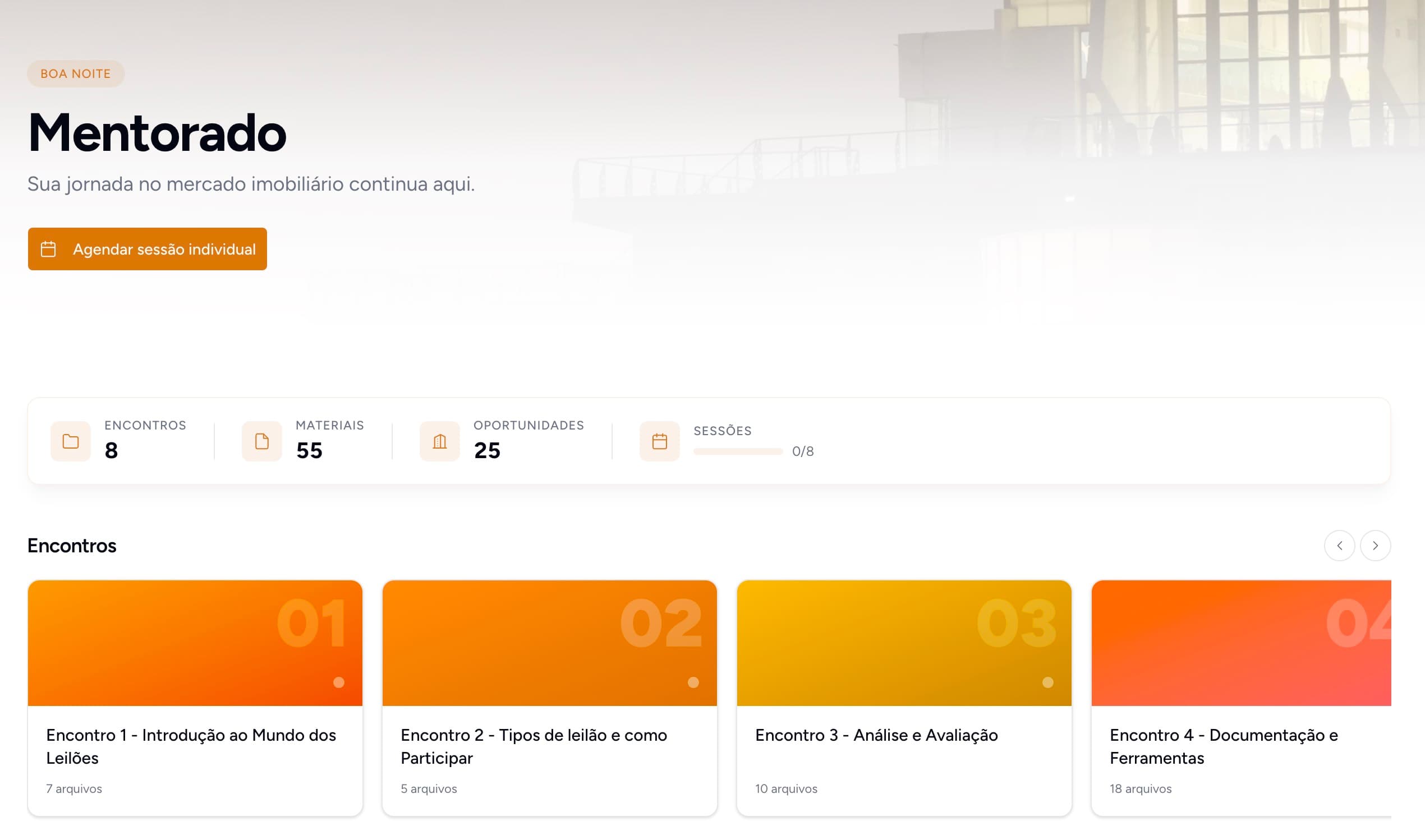Open Encontro 1 - Introdução ao Mundo dos Leilões

point(191,746)
